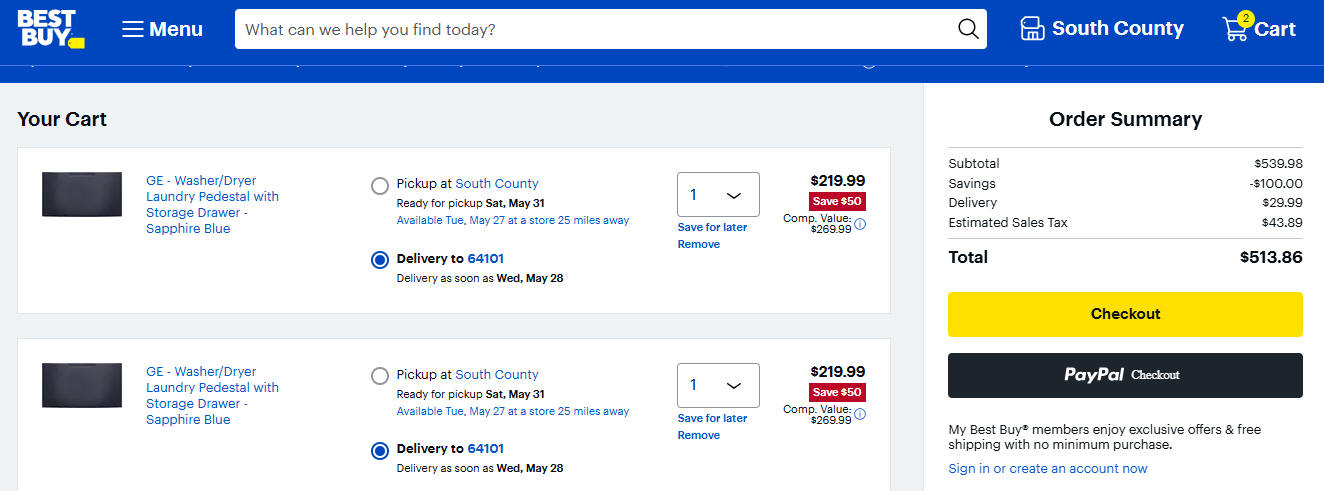Open the shopping cart icon
The image size is (1324, 491).
pos(1236,29)
